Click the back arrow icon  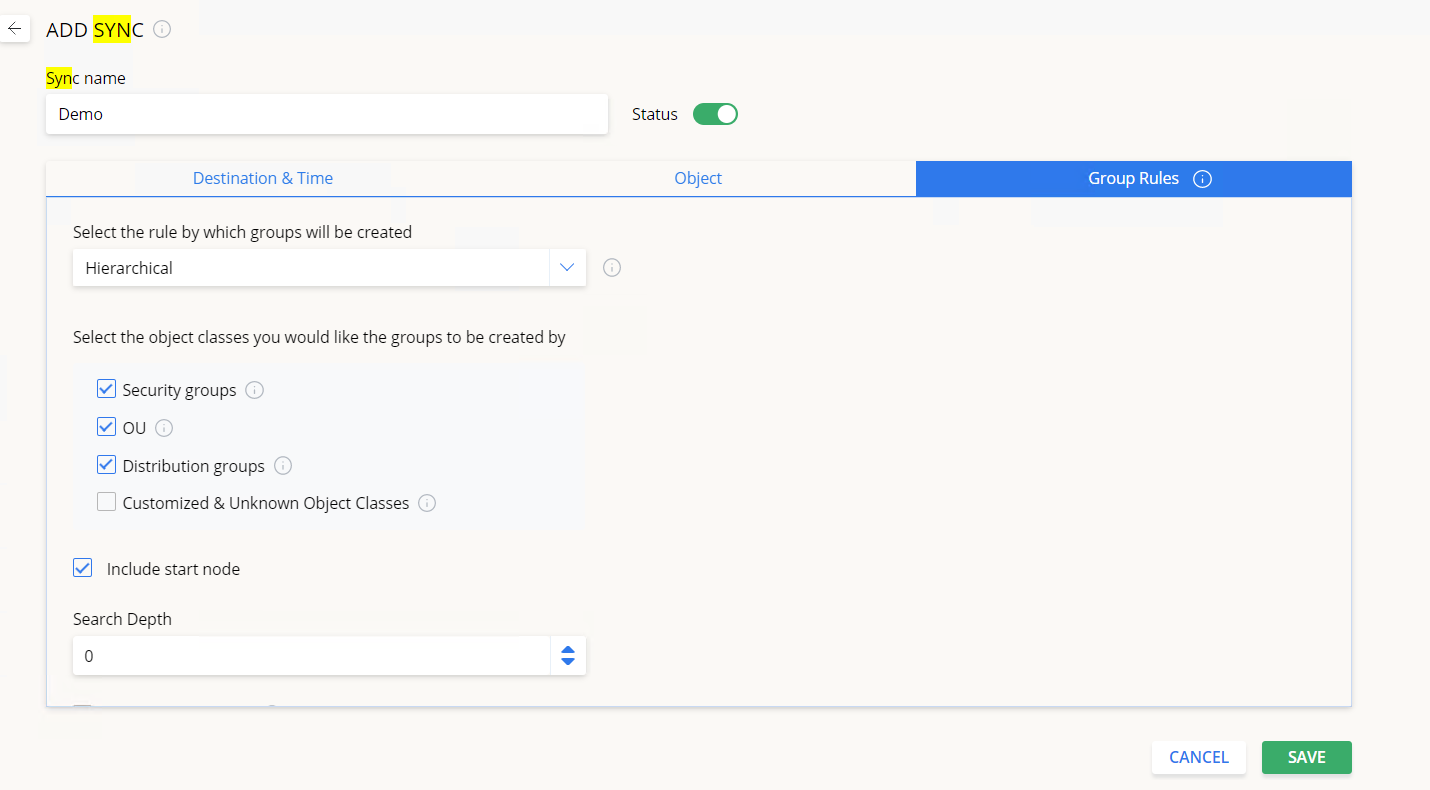click(x=14, y=29)
